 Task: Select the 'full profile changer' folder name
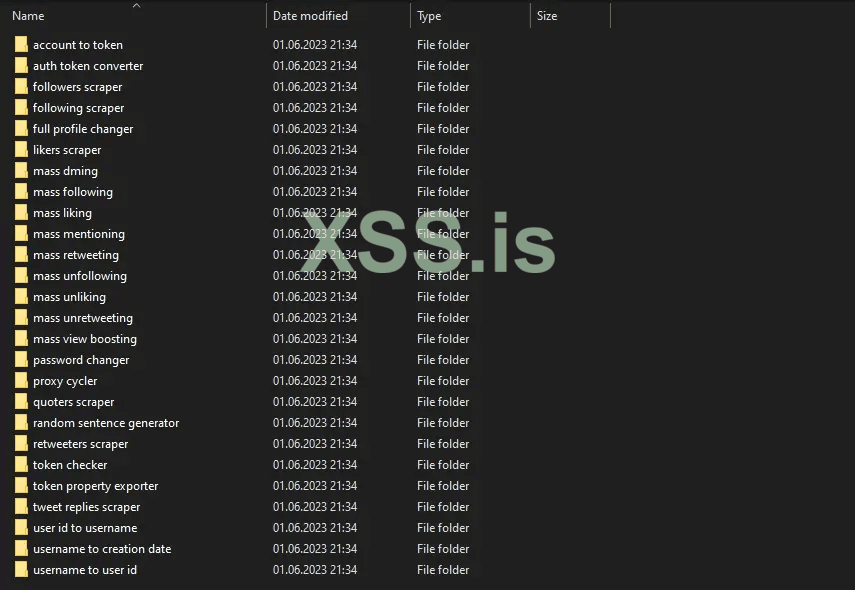tap(83, 129)
